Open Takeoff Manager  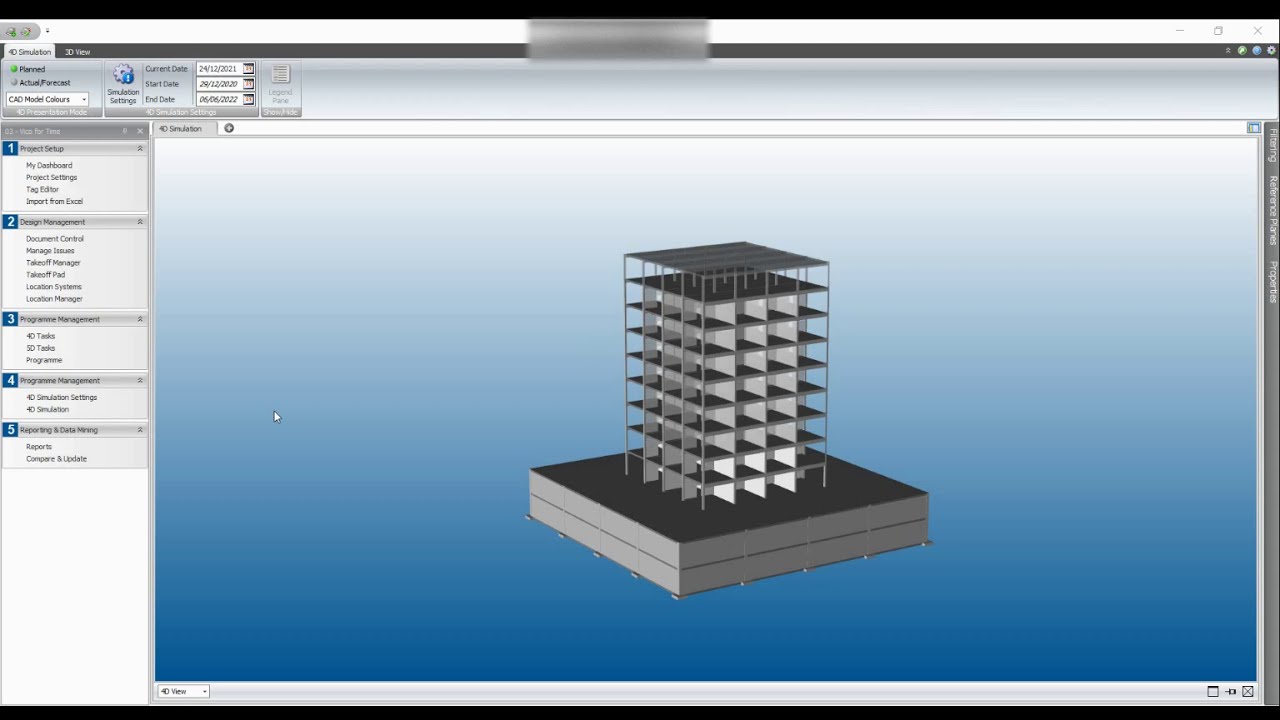(53, 263)
